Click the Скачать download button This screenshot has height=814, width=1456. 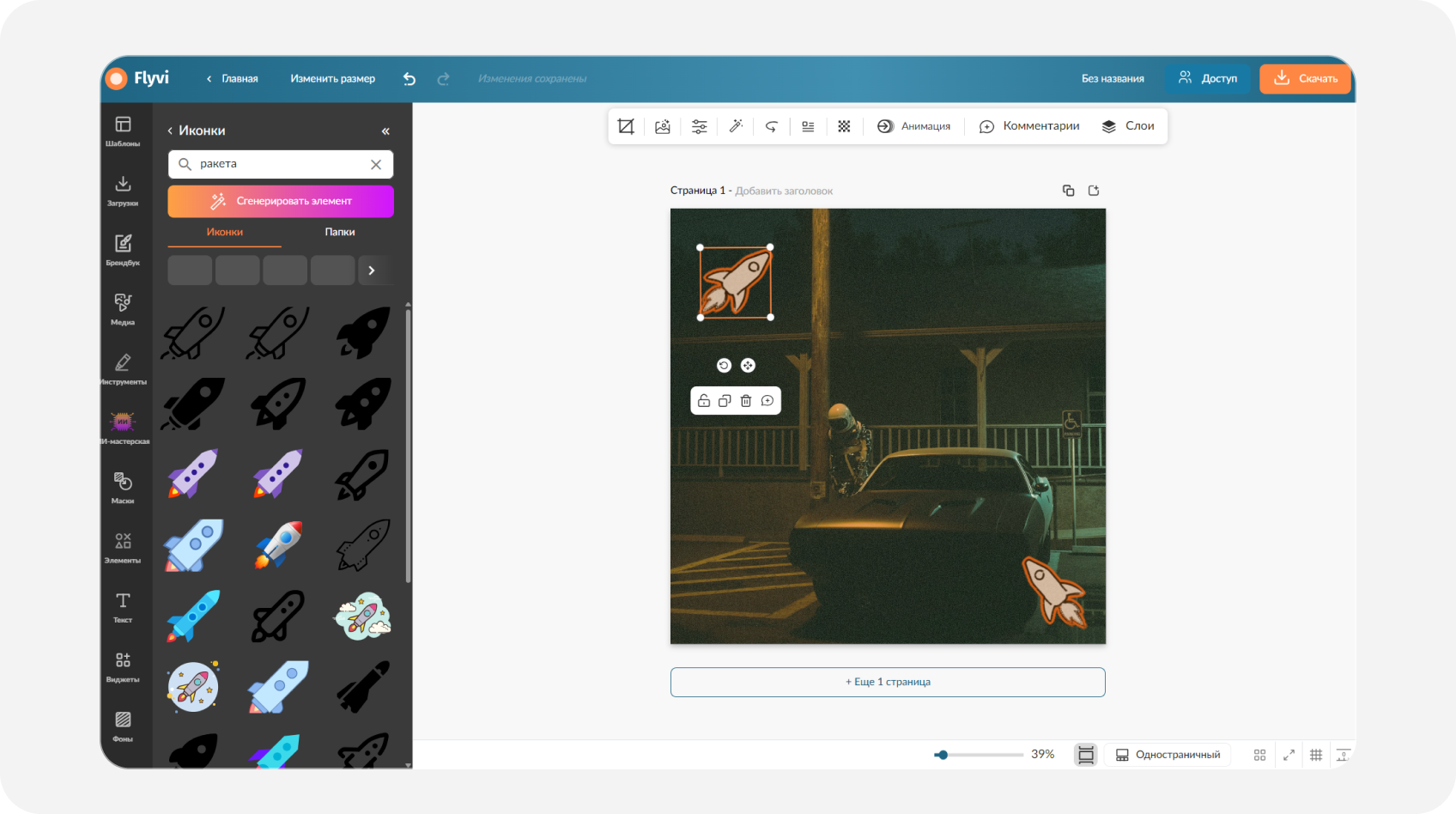point(1306,78)
